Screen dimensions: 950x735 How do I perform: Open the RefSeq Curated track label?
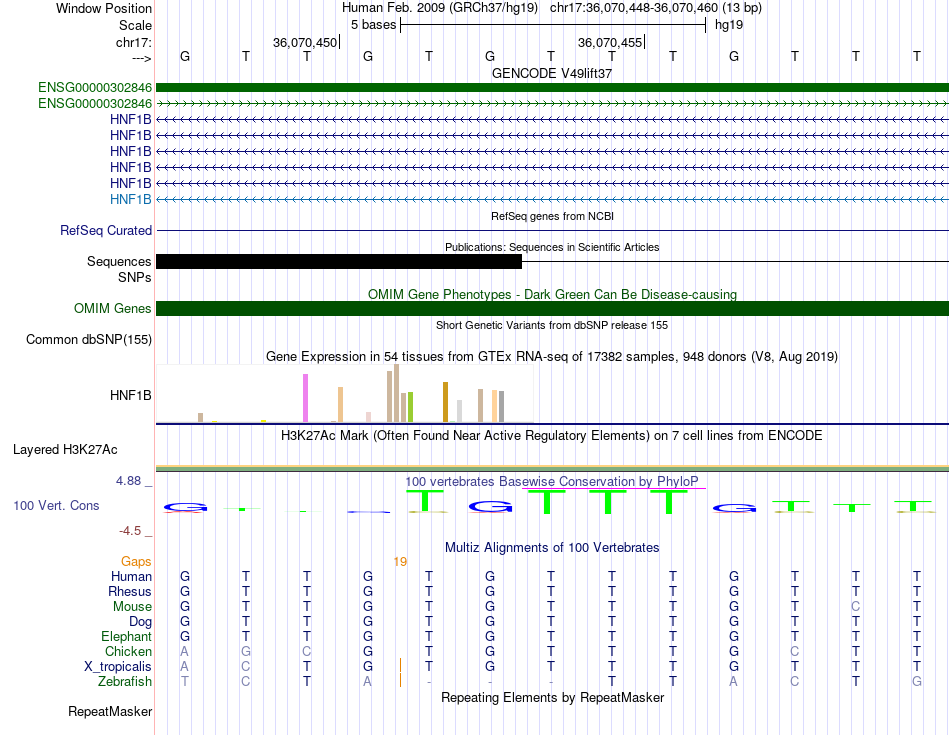tap(105, 230)
